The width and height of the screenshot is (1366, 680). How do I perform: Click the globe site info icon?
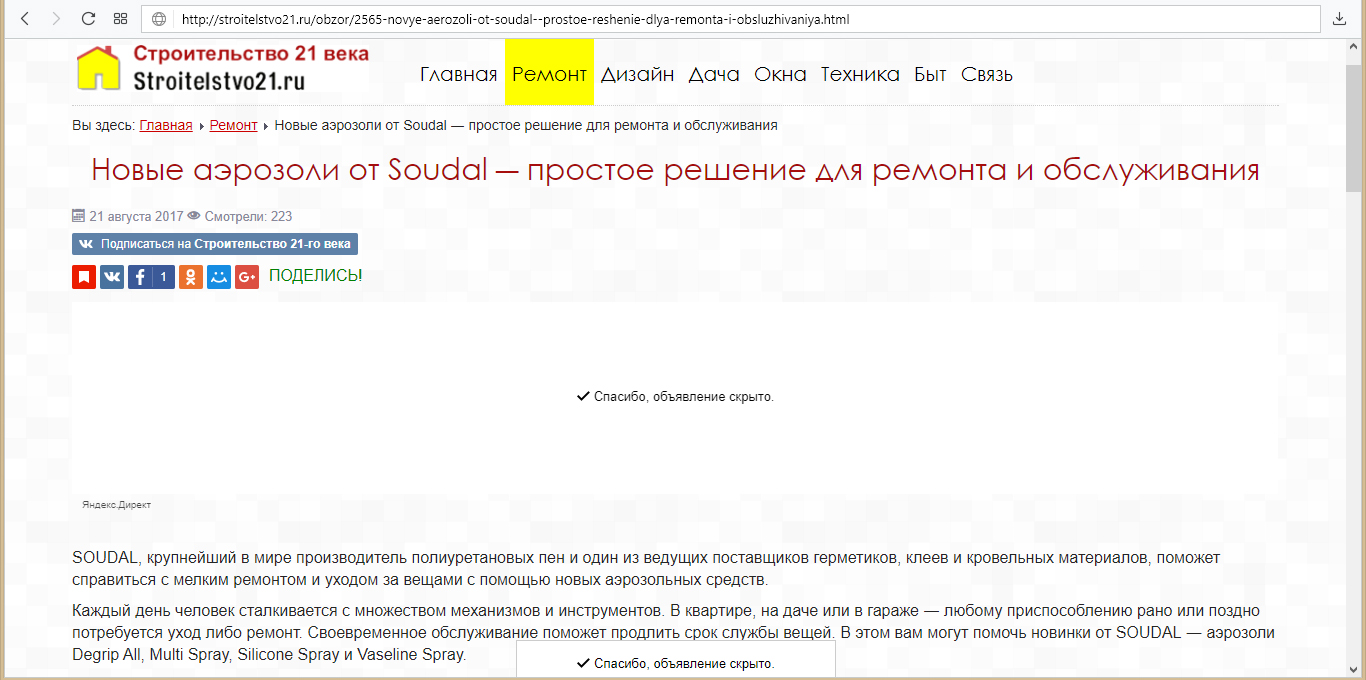pos(159,19)
